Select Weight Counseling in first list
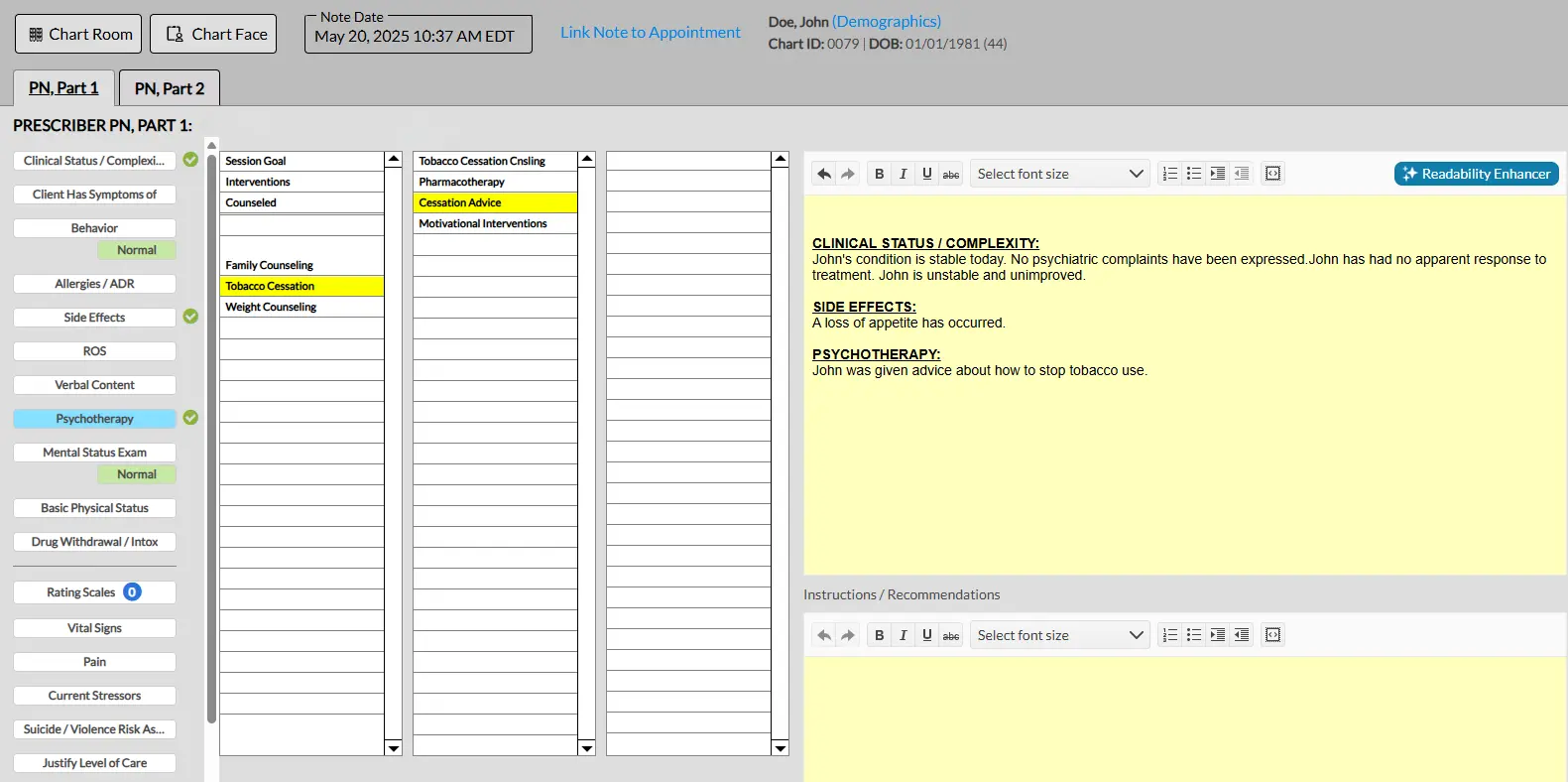Image resolution: width=1568 pixels, height=782 pixels. [x=302, y=307]
